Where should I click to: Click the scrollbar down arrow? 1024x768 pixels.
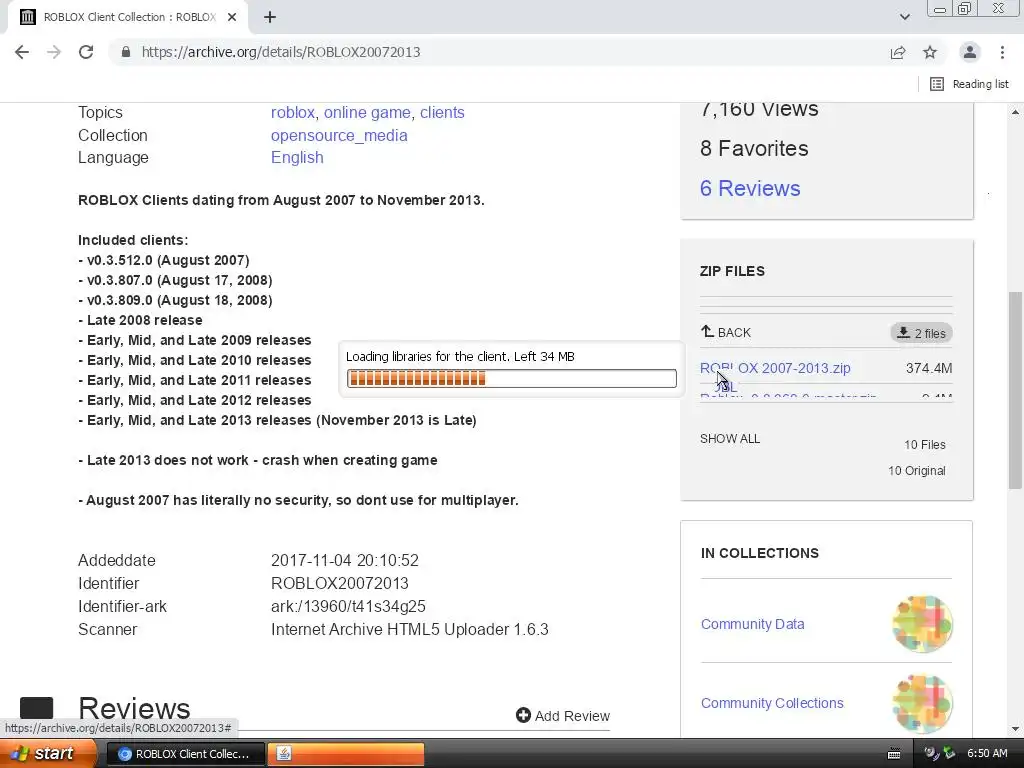1015,729
